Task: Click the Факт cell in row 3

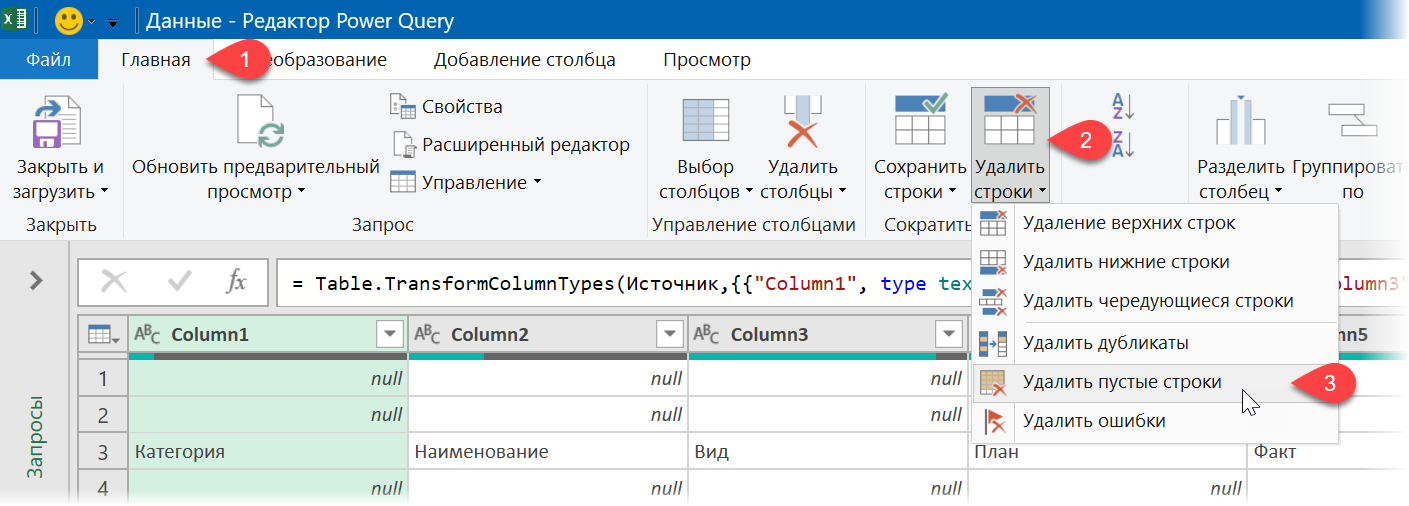Action: (x=1328, y=452)
